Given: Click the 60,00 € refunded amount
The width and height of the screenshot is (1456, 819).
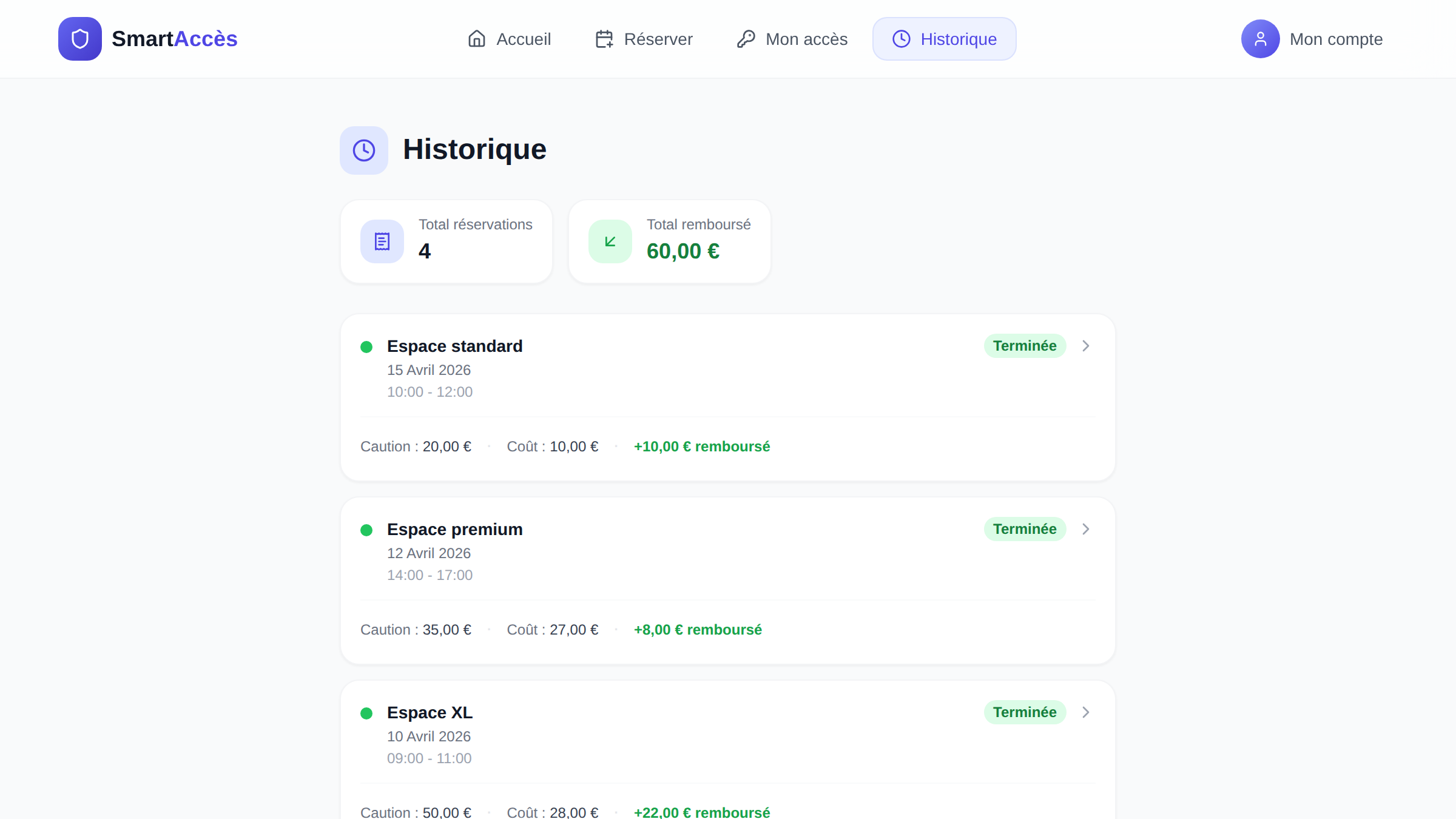Looking at the screenshot, I should pos(683,251).
